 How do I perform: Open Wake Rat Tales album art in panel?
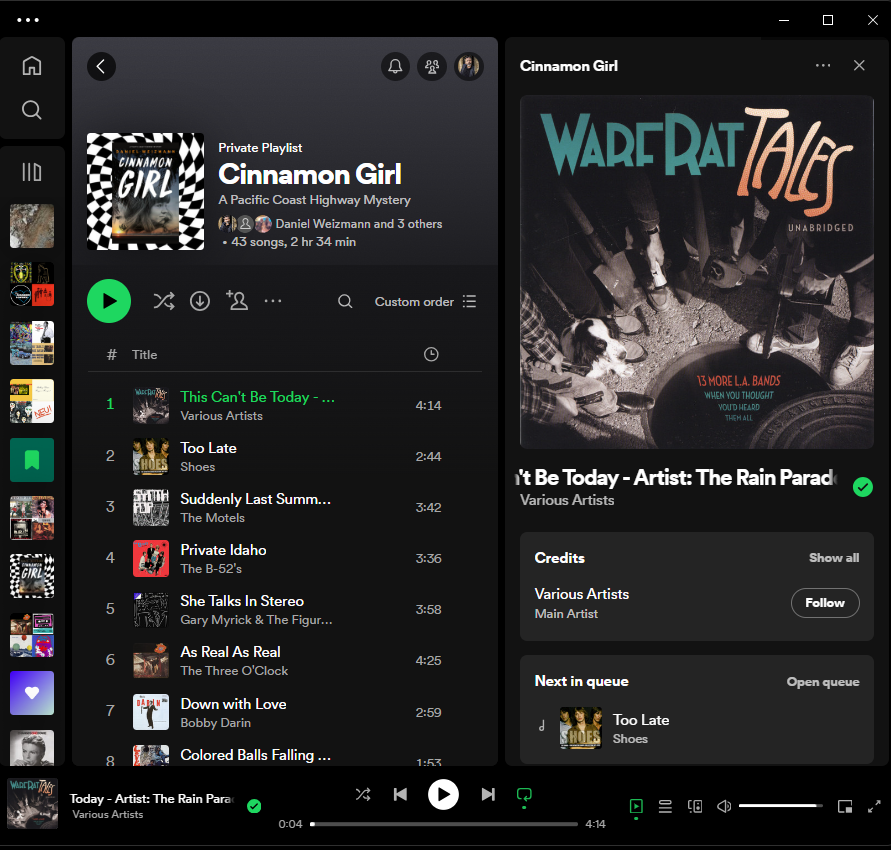click(x=697, y=272)
